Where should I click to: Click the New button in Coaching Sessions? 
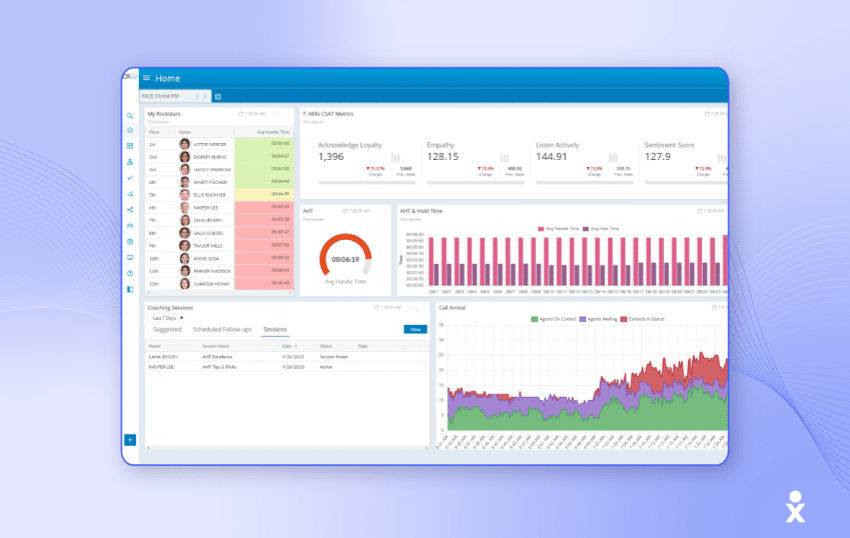413,329
